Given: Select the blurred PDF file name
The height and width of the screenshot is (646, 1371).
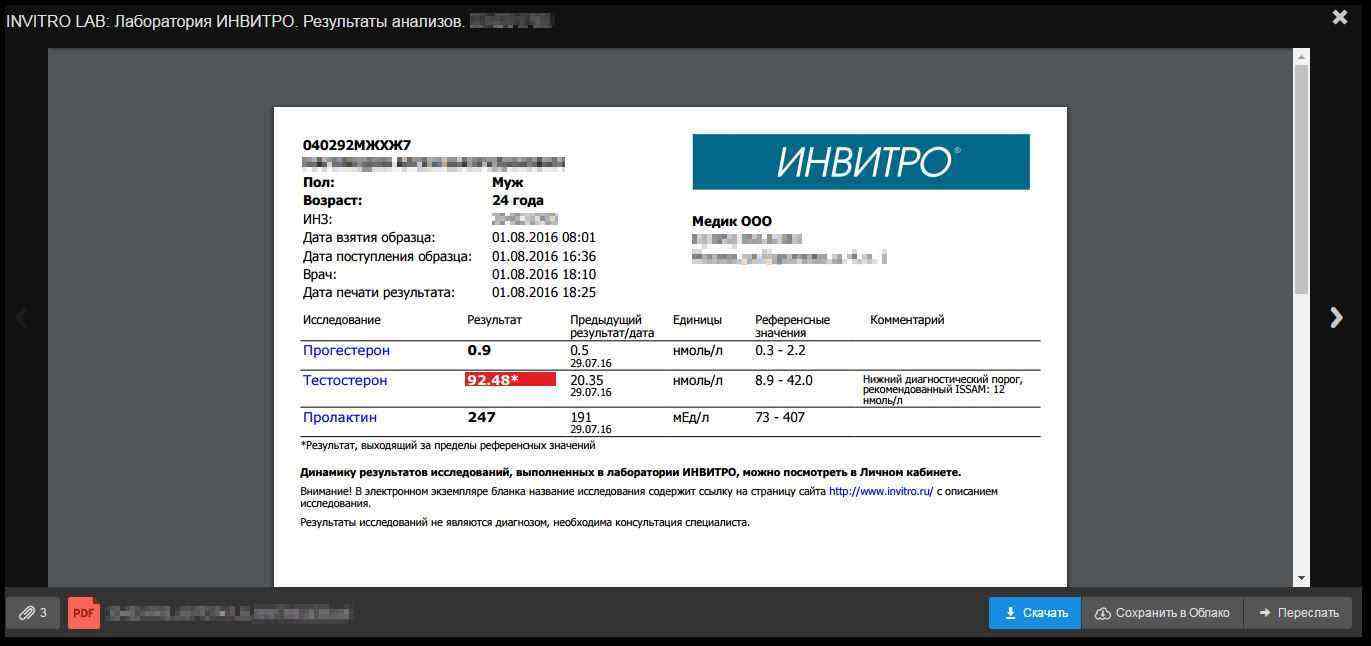Looking at the screenshot, I should point(228,613).
